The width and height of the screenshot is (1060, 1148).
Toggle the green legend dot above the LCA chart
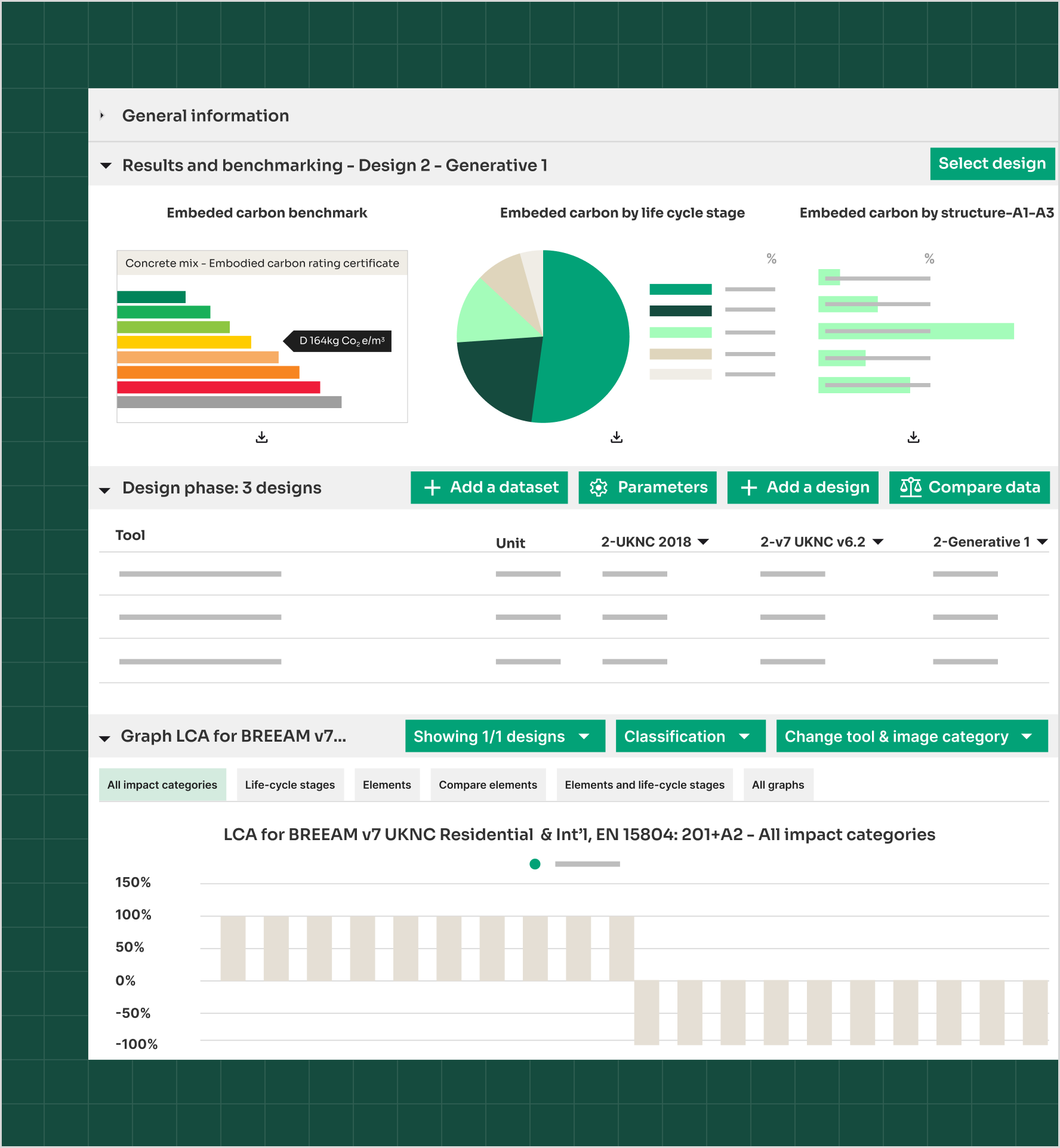[534, 864]
